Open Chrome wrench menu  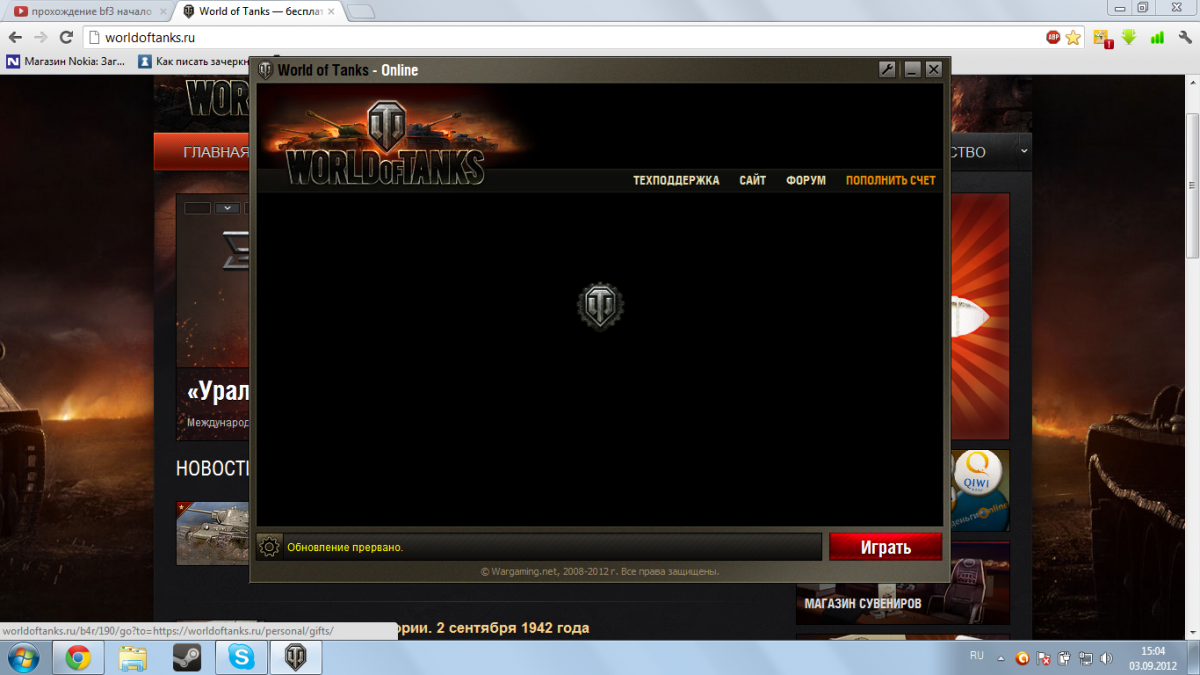(x=1184, y=37)
